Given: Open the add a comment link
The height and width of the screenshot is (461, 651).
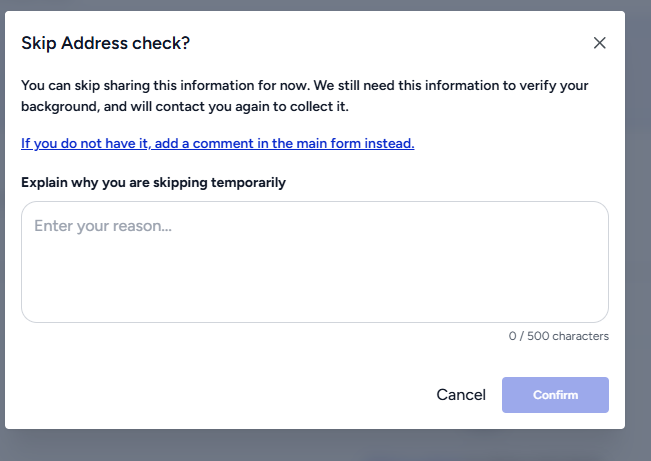Looking at the screenshot, I should click(217, 143).
